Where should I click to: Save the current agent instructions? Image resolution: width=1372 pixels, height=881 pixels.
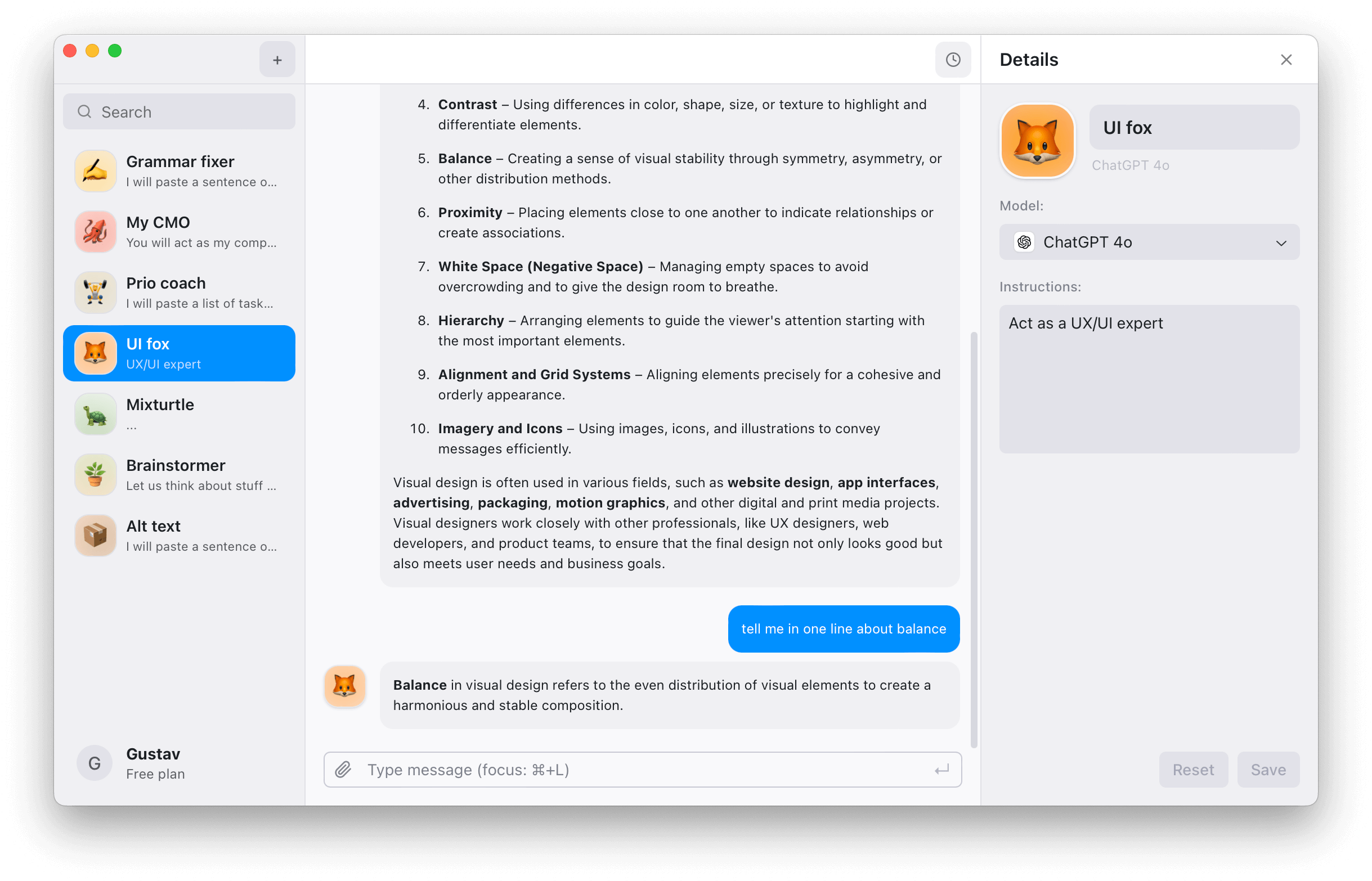coord(1269,769)
